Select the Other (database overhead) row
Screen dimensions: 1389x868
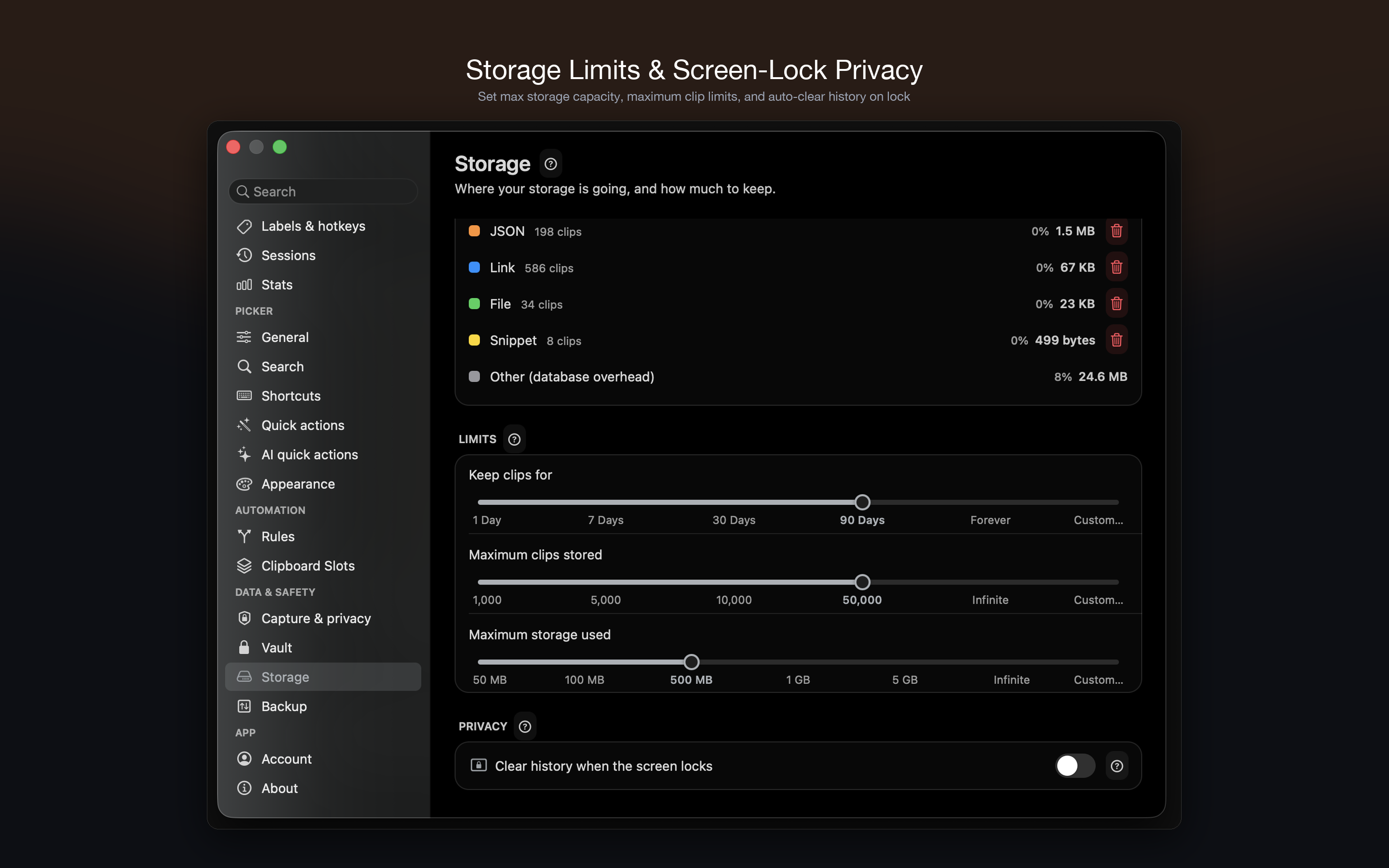pyautogui.click(x=798, y=377)
